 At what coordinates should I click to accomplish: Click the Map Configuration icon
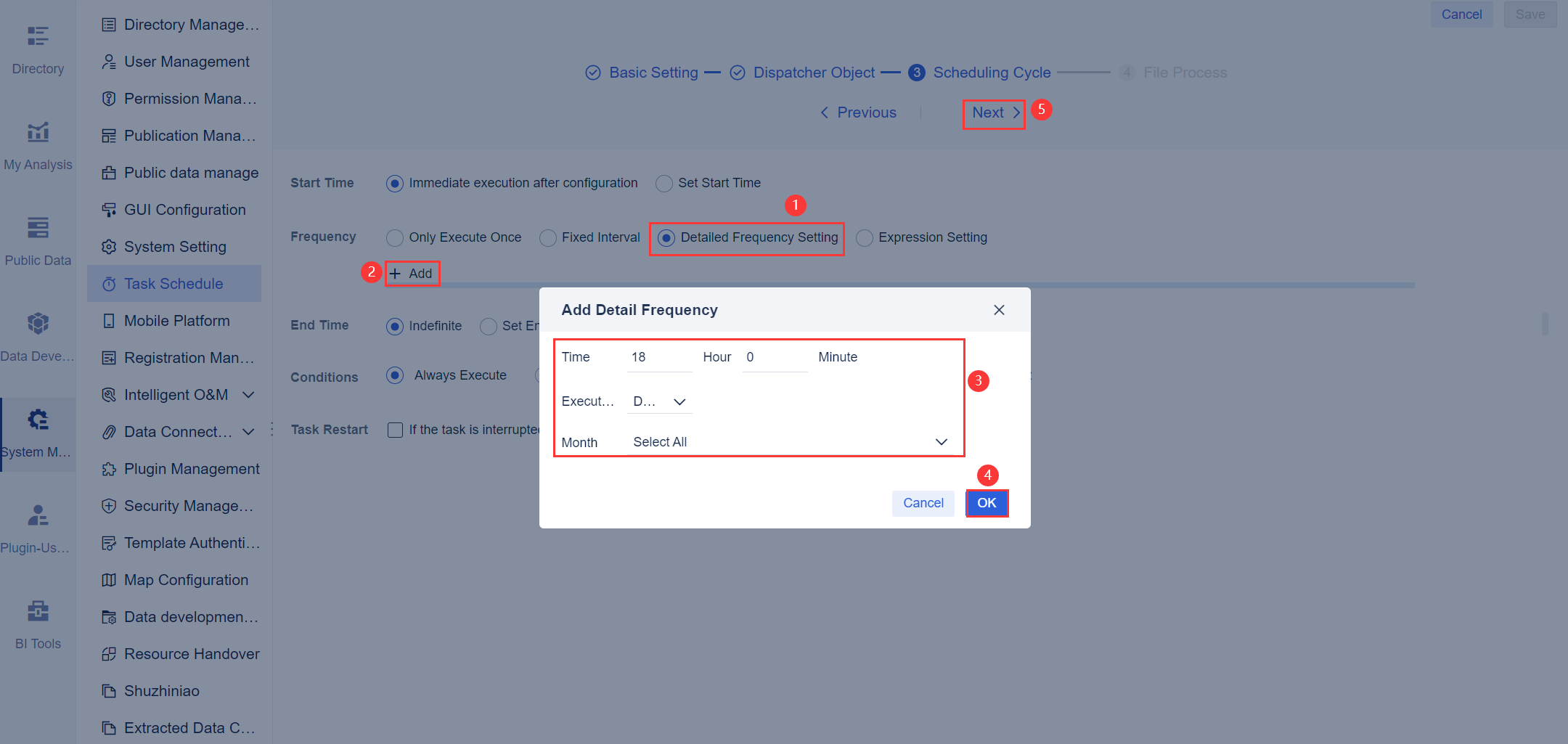pos(108,579)
